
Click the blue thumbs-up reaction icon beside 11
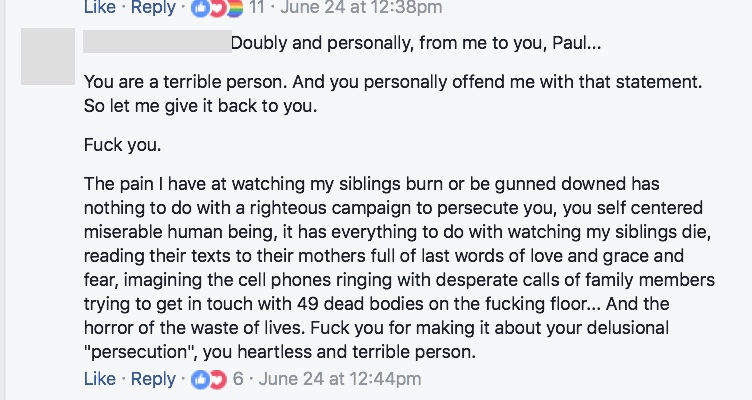pyautogui.click(x=198, y=8)
